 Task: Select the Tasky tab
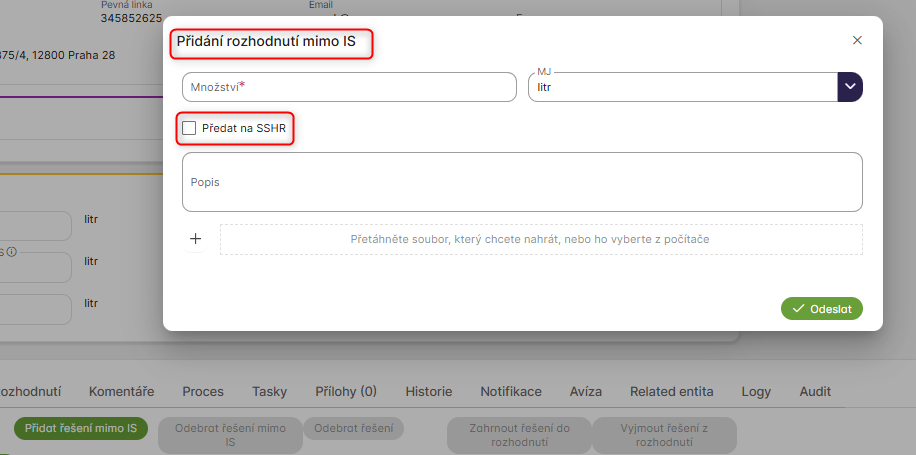269,392
